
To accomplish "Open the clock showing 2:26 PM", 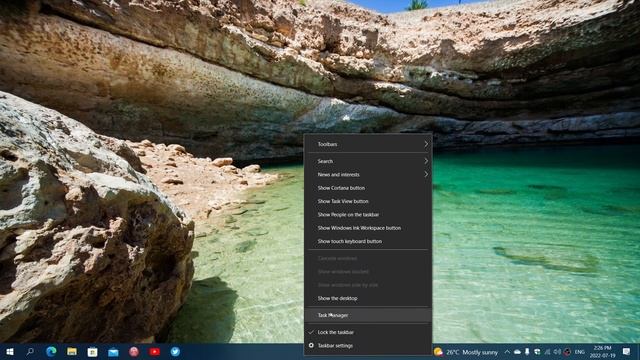I will 602,352.
